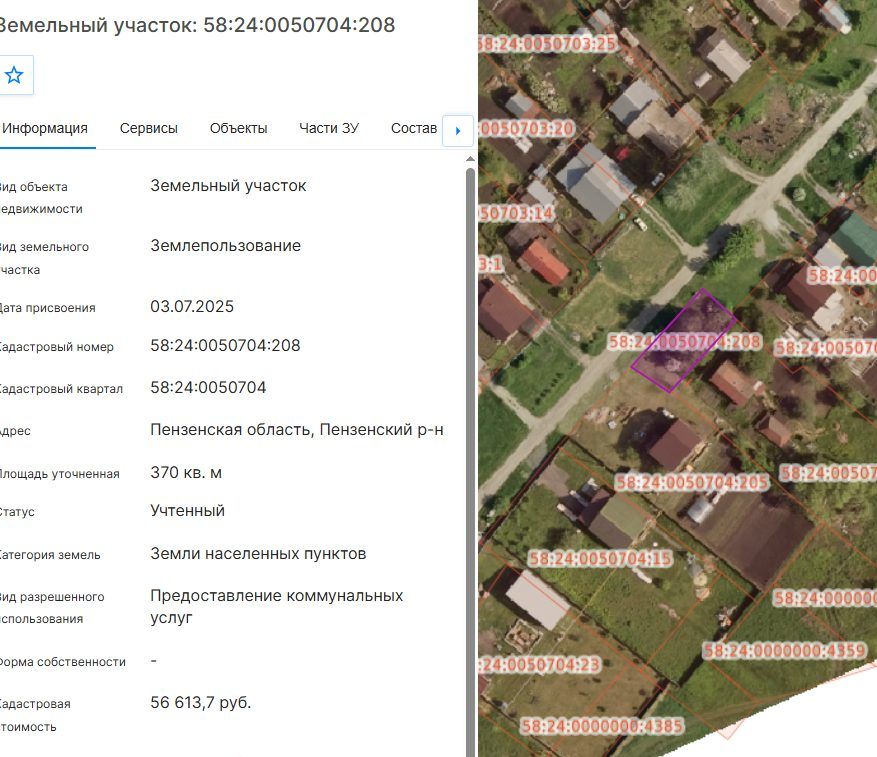The height and width of the screenshot is (757, 877).
Task: Click the date 03.07.2025
Action: [x=192, y=307]
